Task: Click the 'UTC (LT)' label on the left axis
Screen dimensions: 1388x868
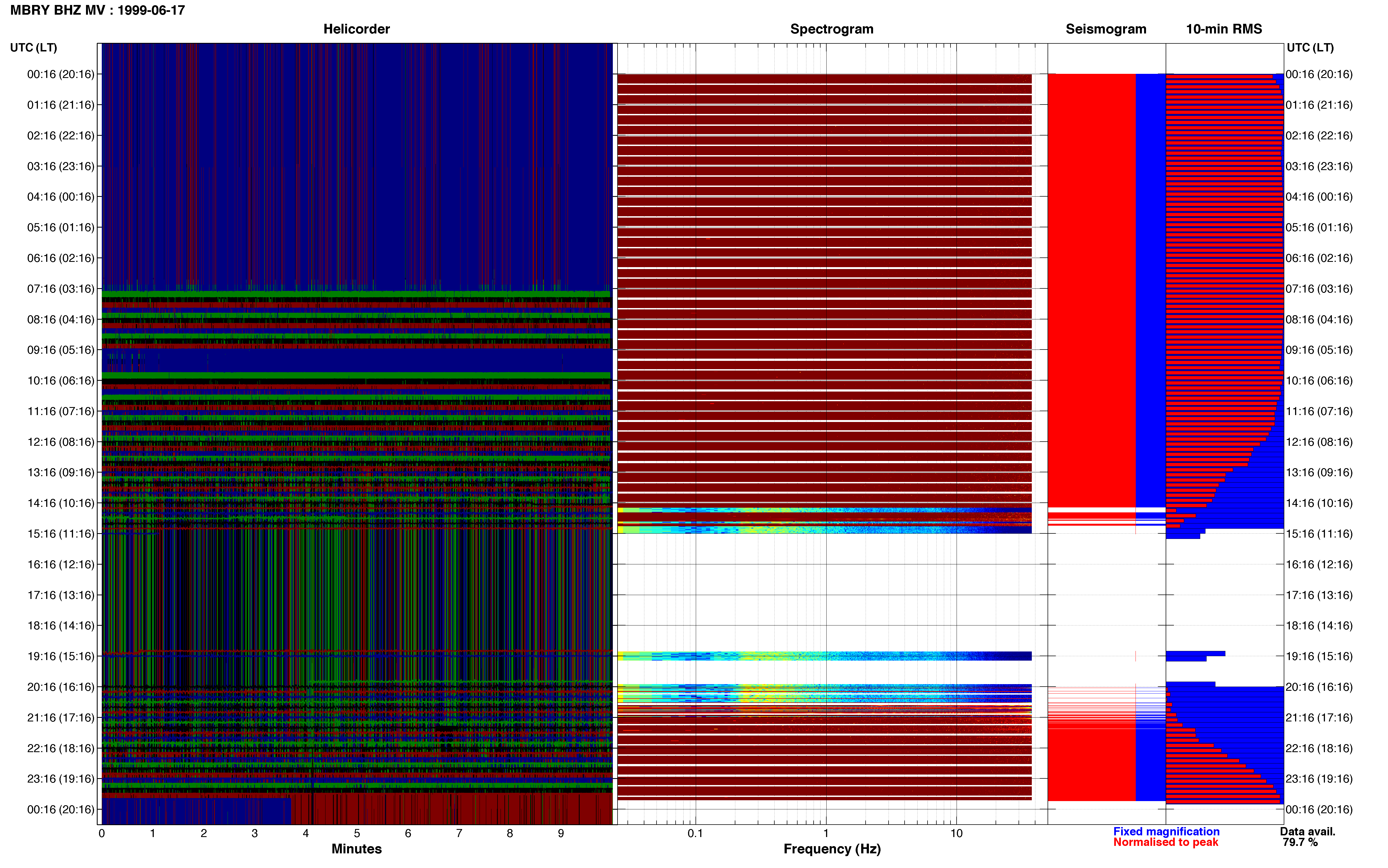Action: coord(34,48)
